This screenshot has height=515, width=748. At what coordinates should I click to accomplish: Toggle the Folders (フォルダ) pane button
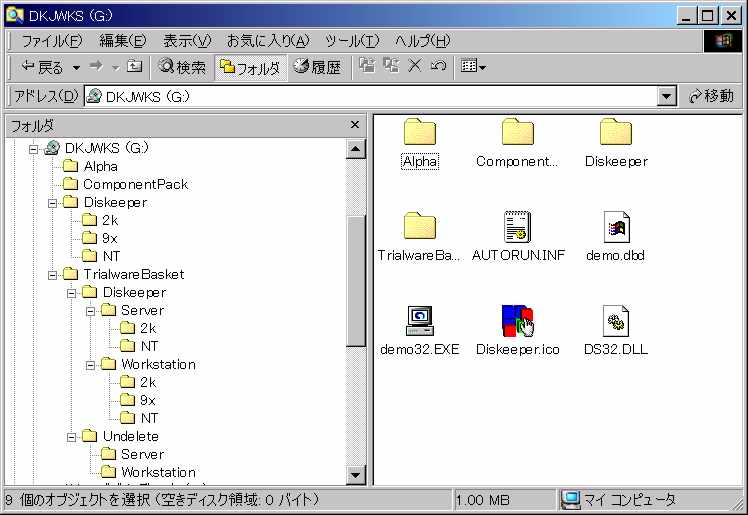point(250,68)
